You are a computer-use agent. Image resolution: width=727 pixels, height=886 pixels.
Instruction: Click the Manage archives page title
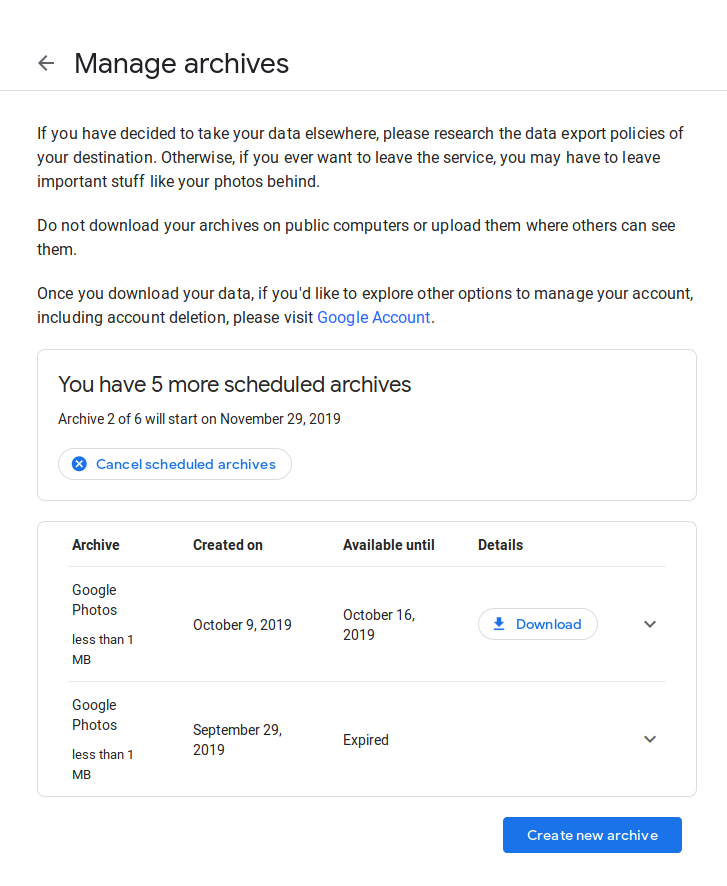point(181,63)
